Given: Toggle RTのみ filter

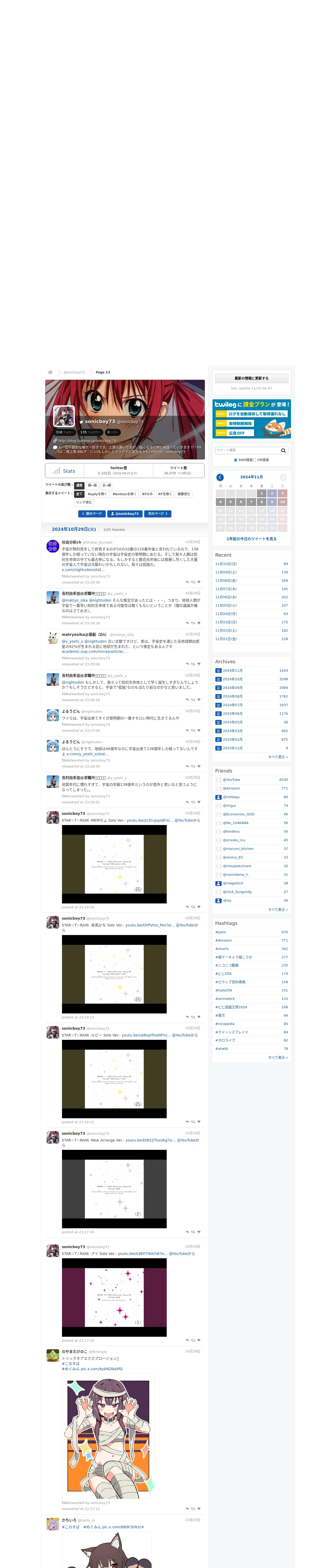Looking at the screenshot, I should click(x=148, y=494).
